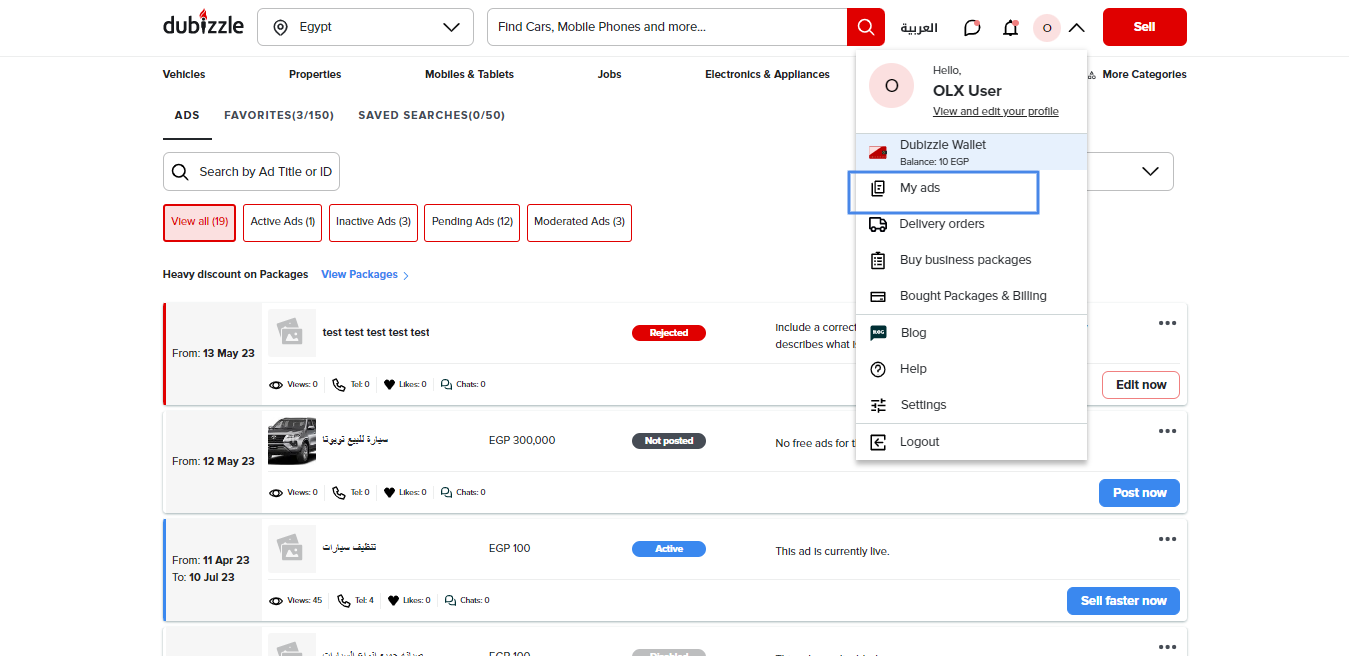Open three-dot menu for rejected test ad
The height and width of the screenshot is (656, 1349).
1166,323
